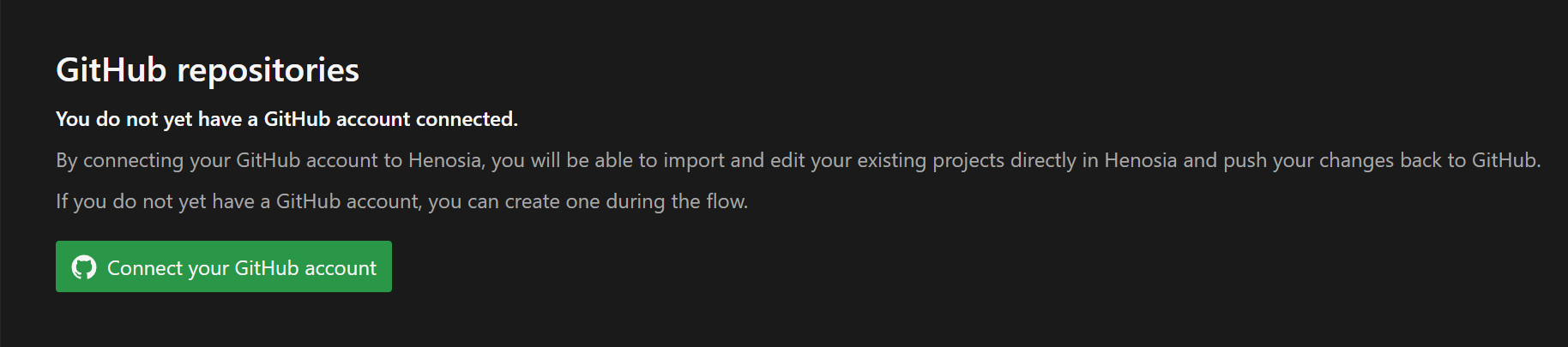Click the "GitHub repositories" heading
The image size is (1568, 347).
click(208, 70)
